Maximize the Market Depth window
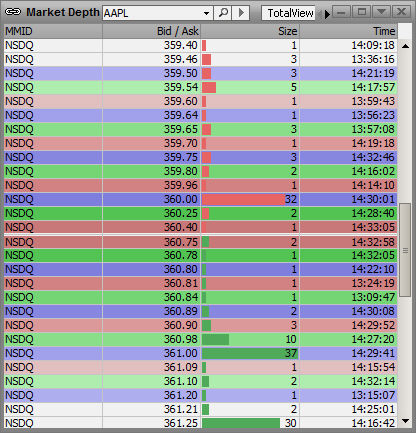The image size is (416, 433). (x=361, y=12)
